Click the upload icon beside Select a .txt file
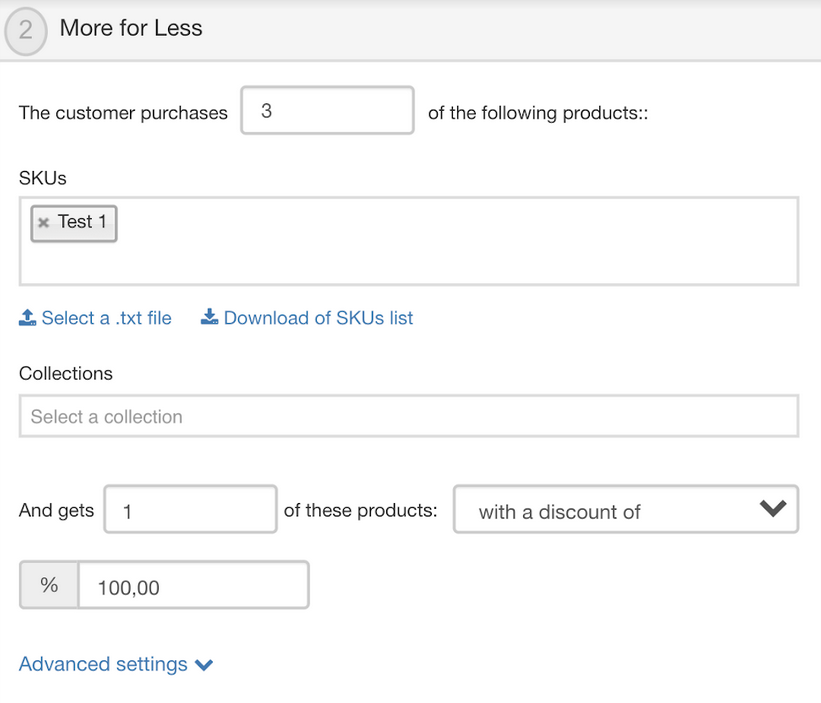Image resolution: width=821 pixels, height=703 pixels. click(x=28, y=318)
